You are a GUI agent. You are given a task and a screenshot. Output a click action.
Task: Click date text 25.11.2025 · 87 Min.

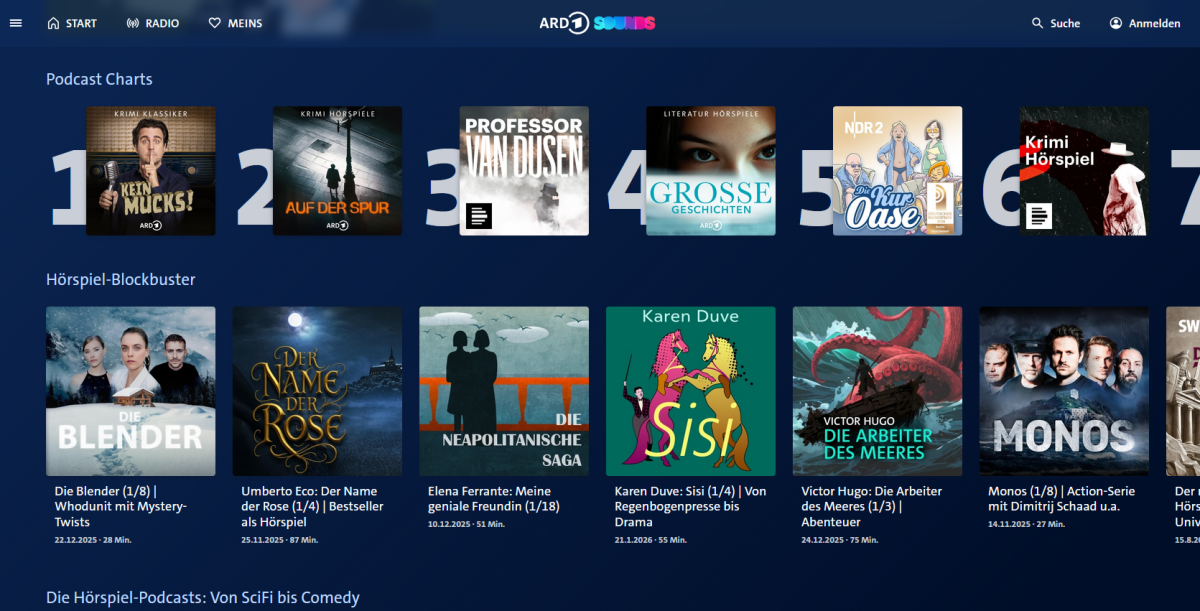tap(280, 540)
